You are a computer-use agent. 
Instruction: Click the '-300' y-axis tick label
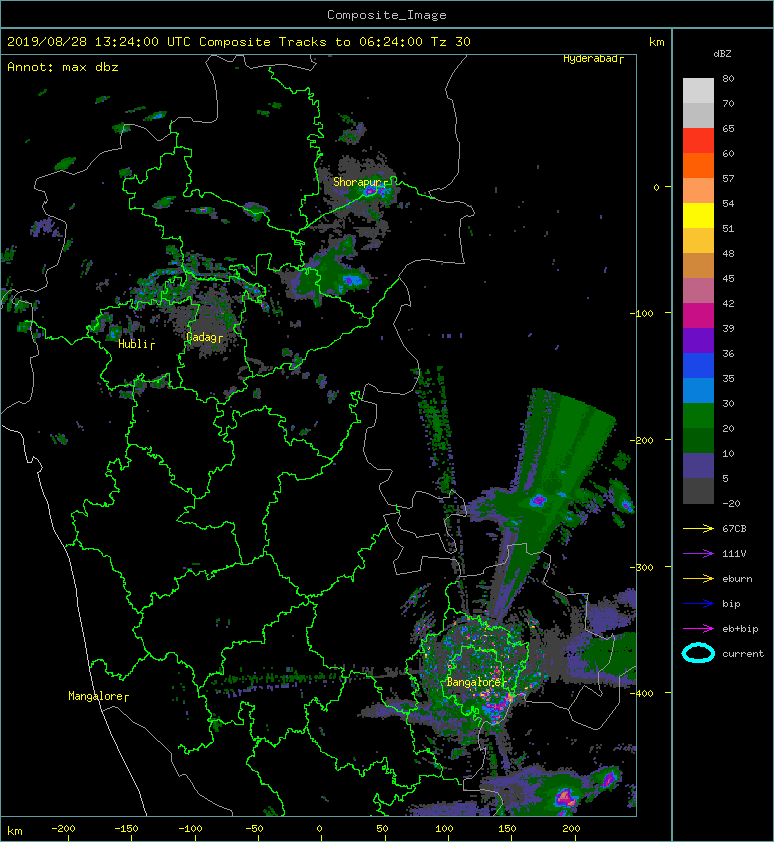click(641, 567)
